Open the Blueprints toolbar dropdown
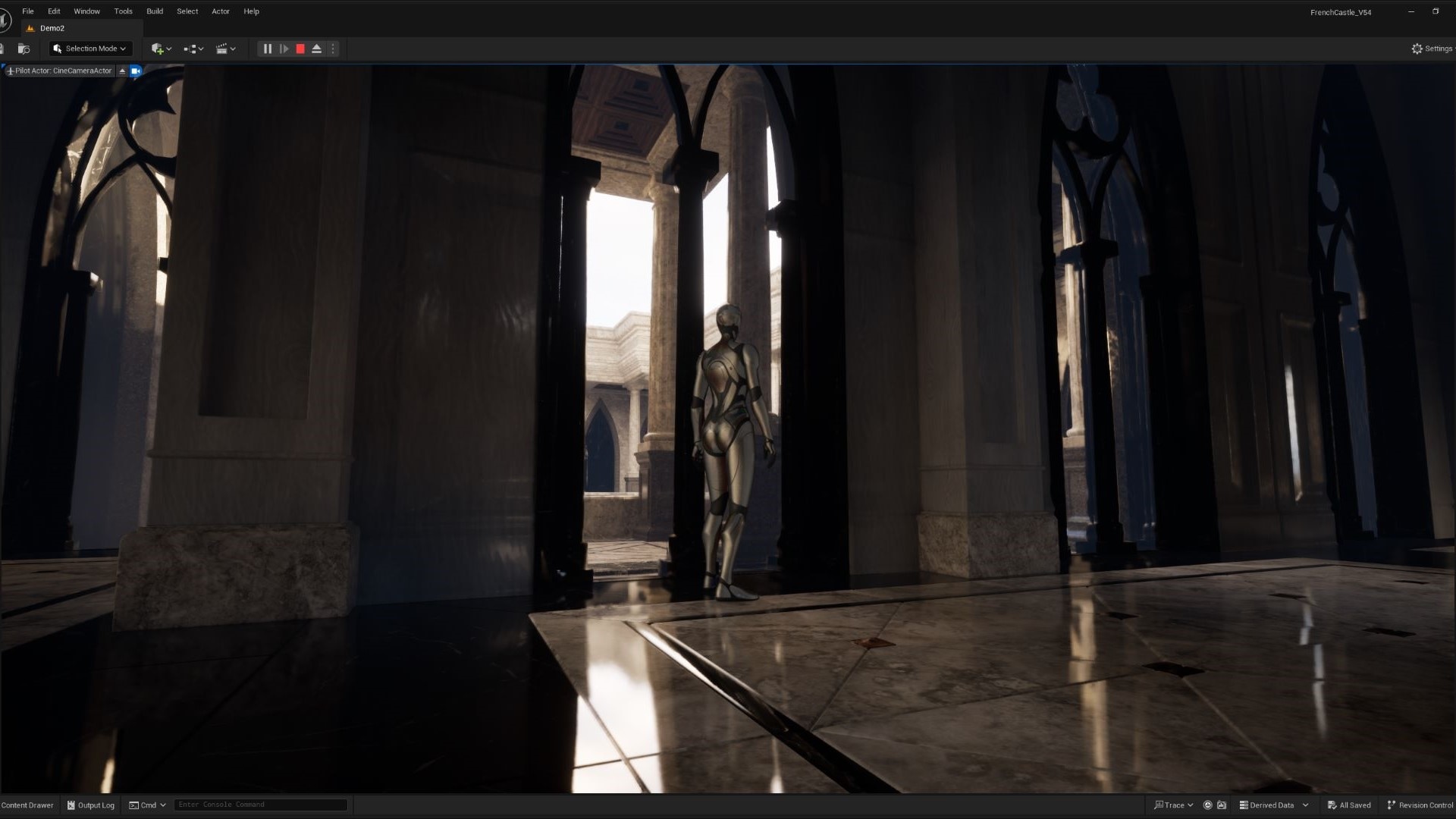 pos(193,49)
